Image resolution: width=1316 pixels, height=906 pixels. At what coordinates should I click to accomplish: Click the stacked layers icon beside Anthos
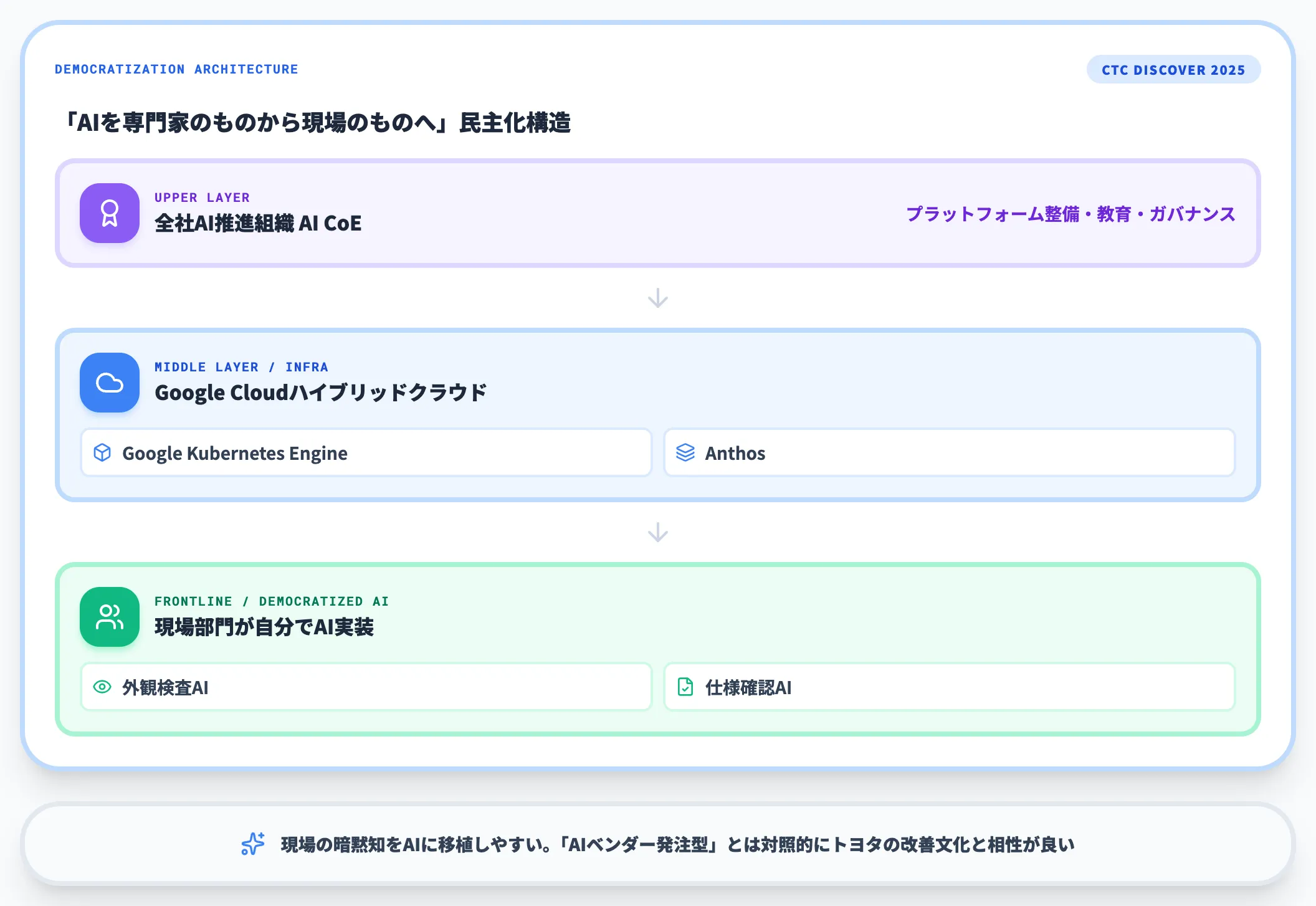point(685,452)
